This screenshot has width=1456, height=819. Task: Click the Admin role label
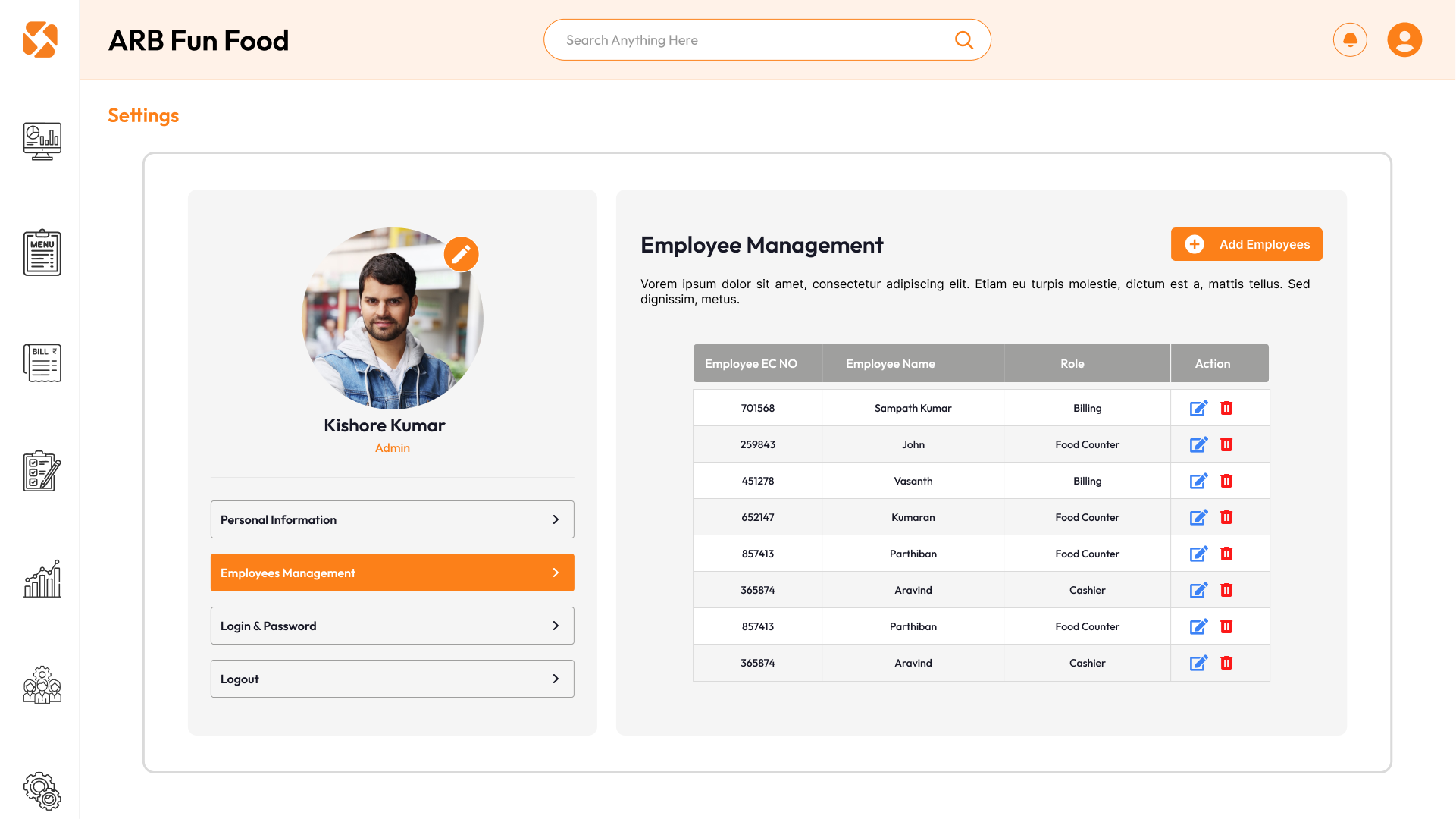(x=392, y=448)
